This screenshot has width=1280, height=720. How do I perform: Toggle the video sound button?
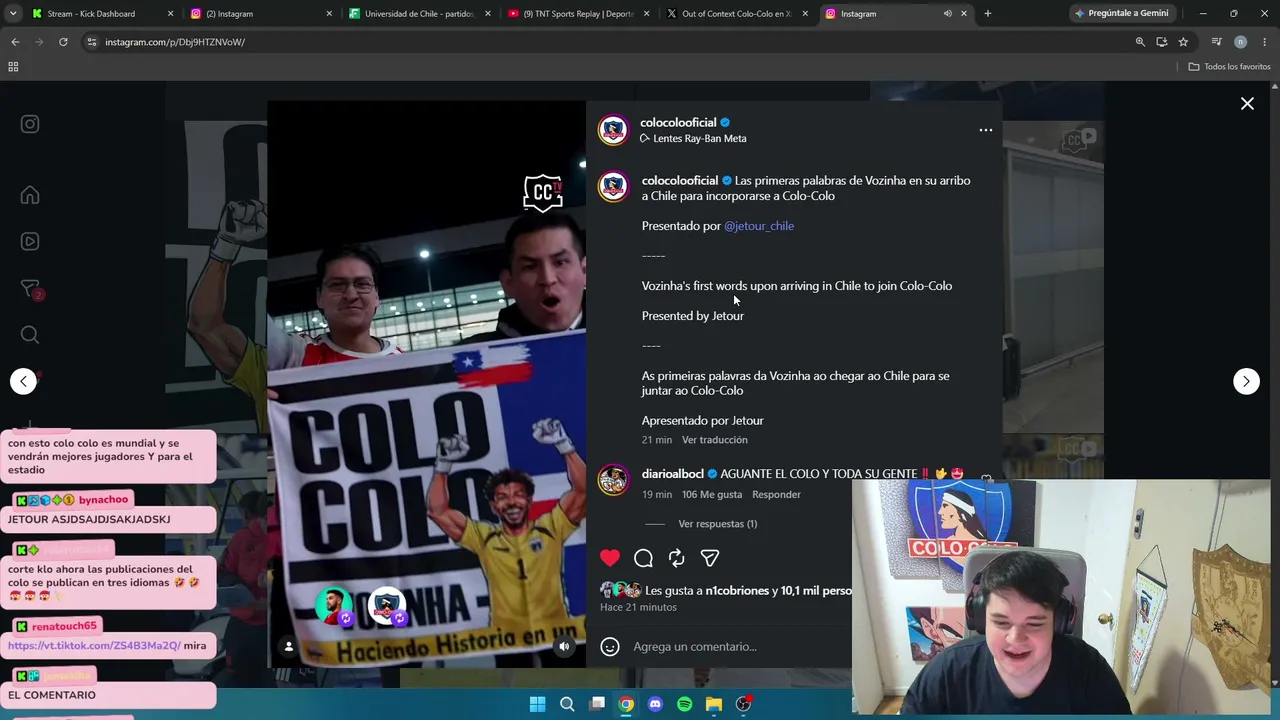[564, 647]
